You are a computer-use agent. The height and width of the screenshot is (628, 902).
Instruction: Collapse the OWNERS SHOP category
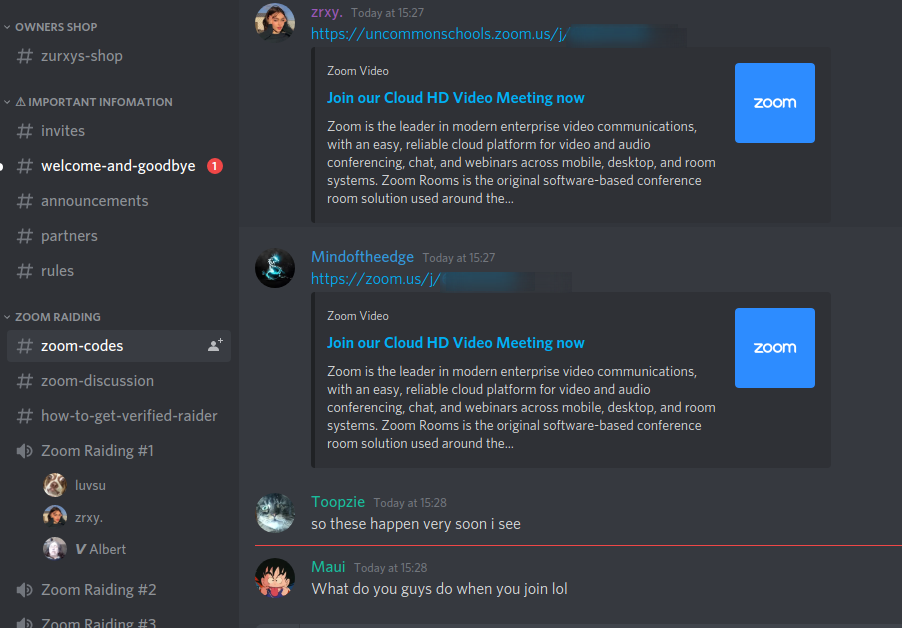[x=56, y=27]
